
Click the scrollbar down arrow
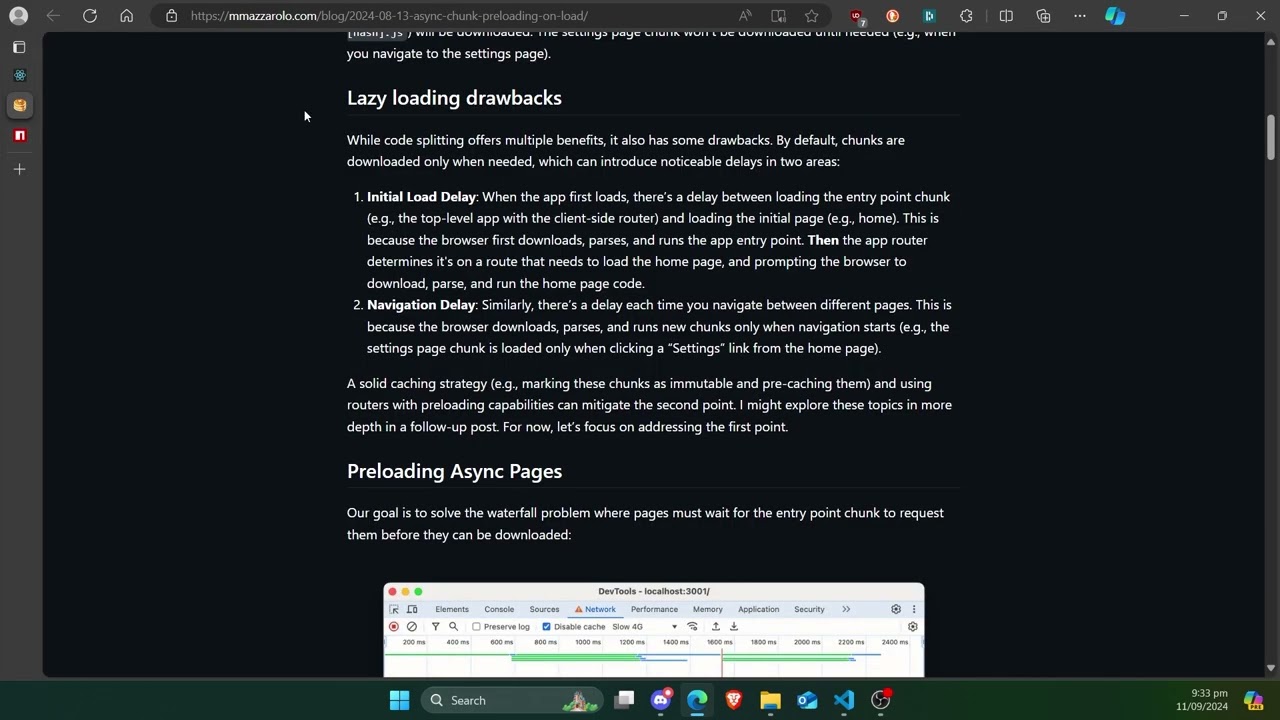(1271, 668)
